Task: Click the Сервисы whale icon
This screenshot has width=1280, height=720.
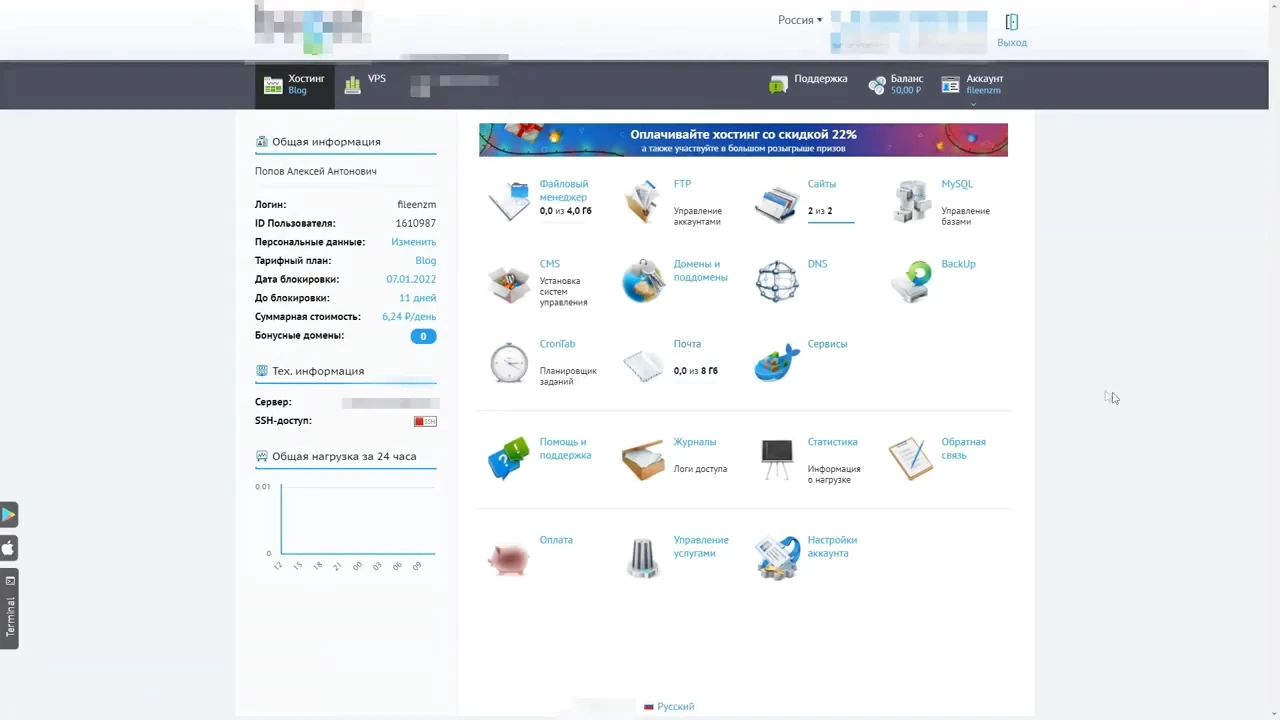Action: click(777, 362)
